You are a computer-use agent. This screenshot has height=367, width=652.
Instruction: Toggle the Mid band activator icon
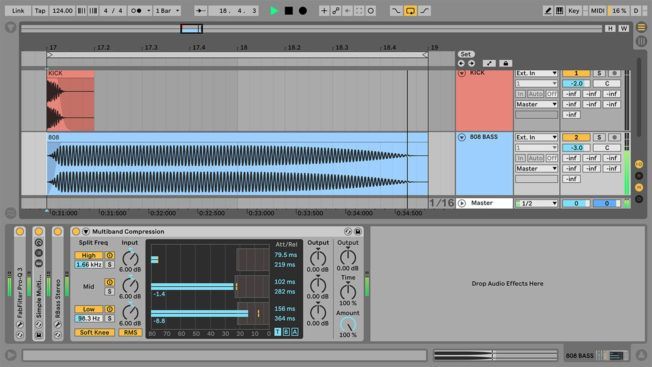tap(109, 282)
